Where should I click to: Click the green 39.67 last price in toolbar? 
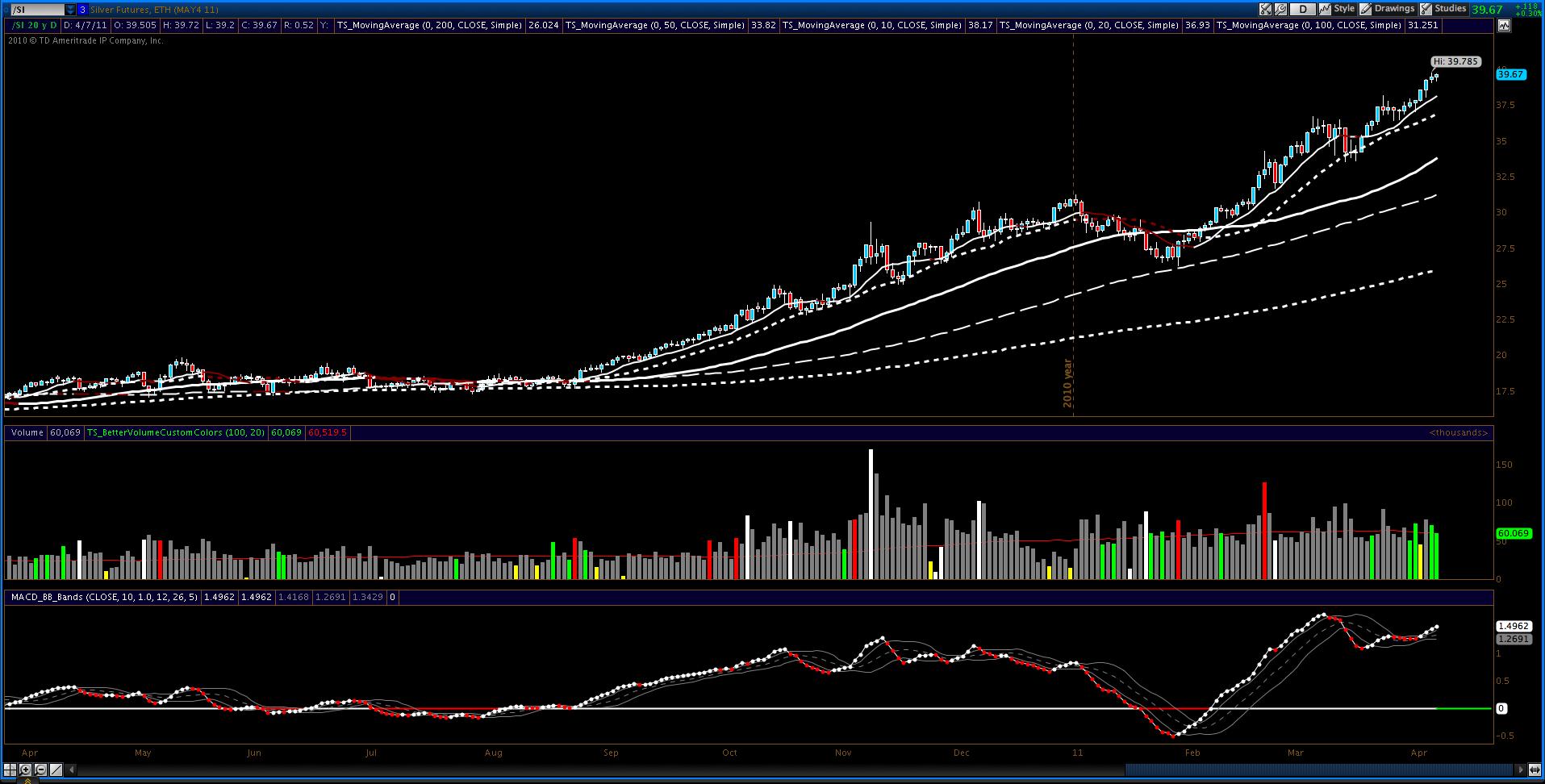point(1487,10)
